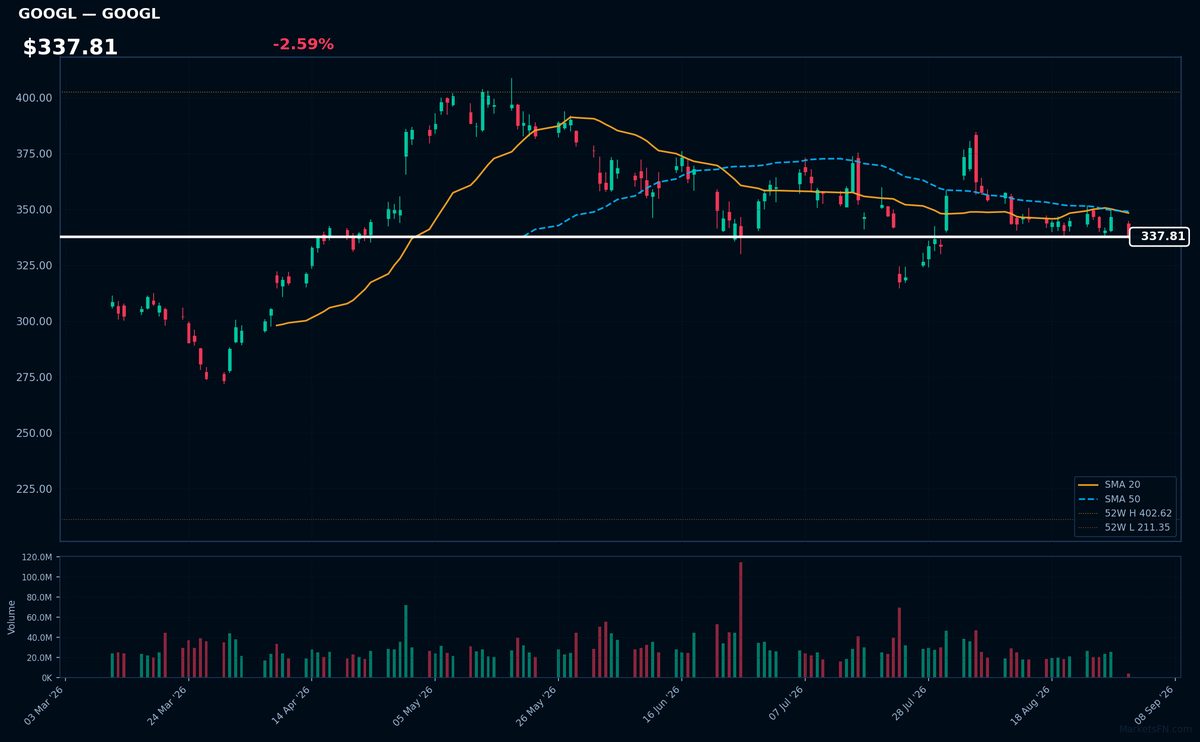The image size is (1200, 742).
Task: Click the 40.0M volume axis label
Action: (x=40, y=638)
